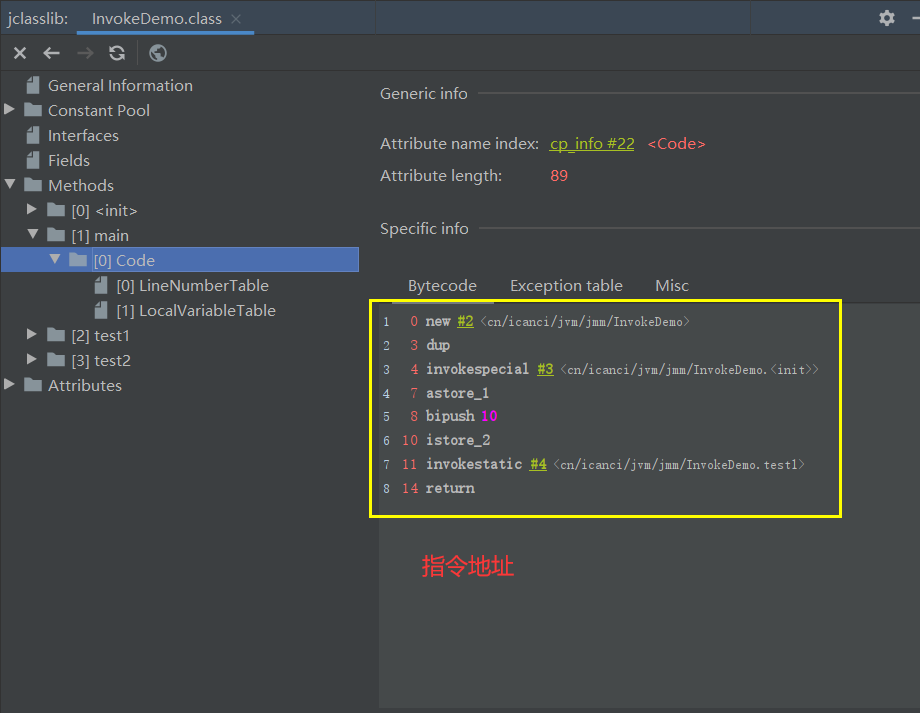Click Attributes folder icon
The height and width of the screenshot is (713, 920).
coord(33,384)
